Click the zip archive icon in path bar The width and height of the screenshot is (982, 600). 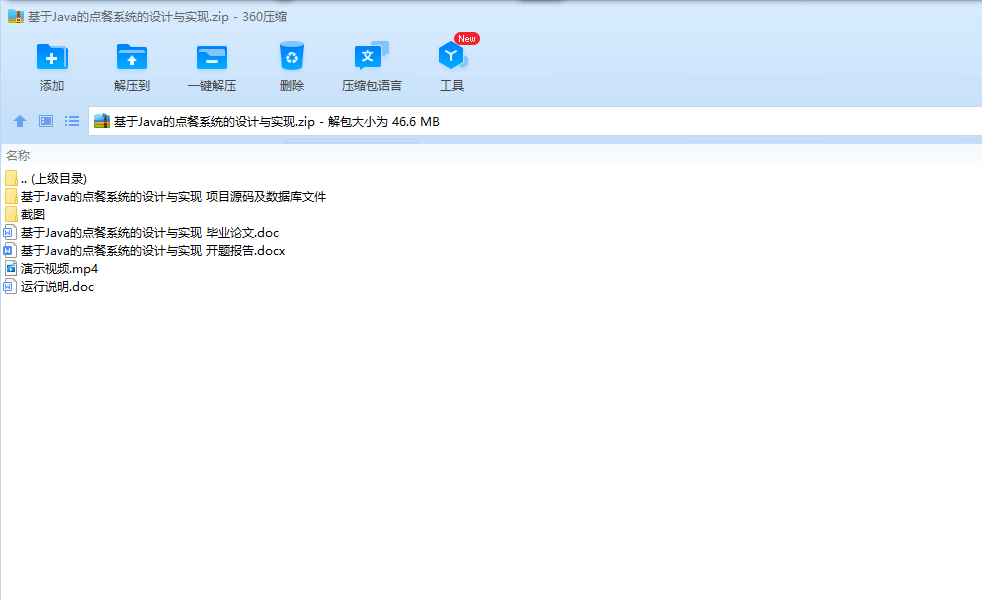click(102, 122)
